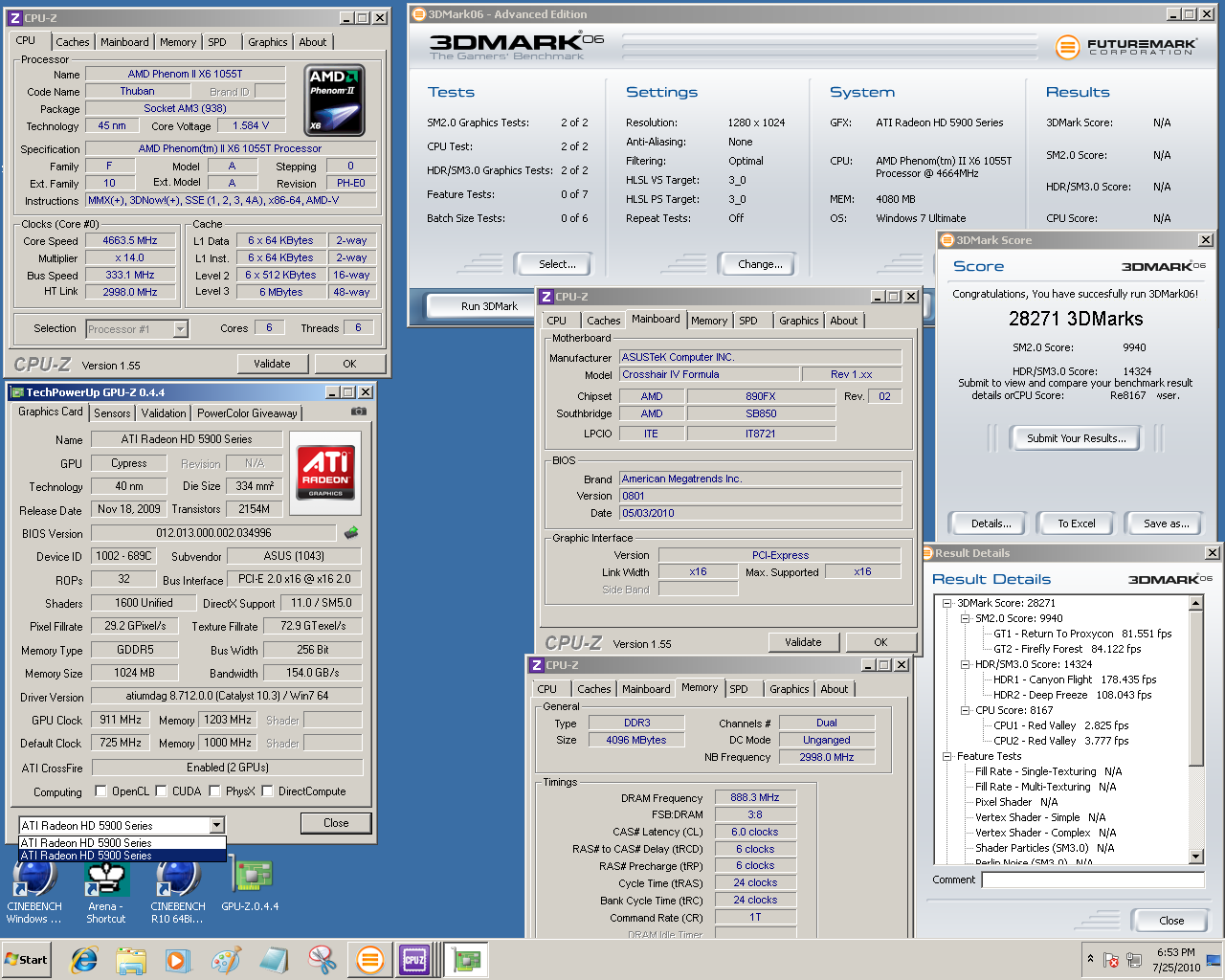
Task: Switch to 3DMark06 via orange taskbar icon
Action: point(369,960)
